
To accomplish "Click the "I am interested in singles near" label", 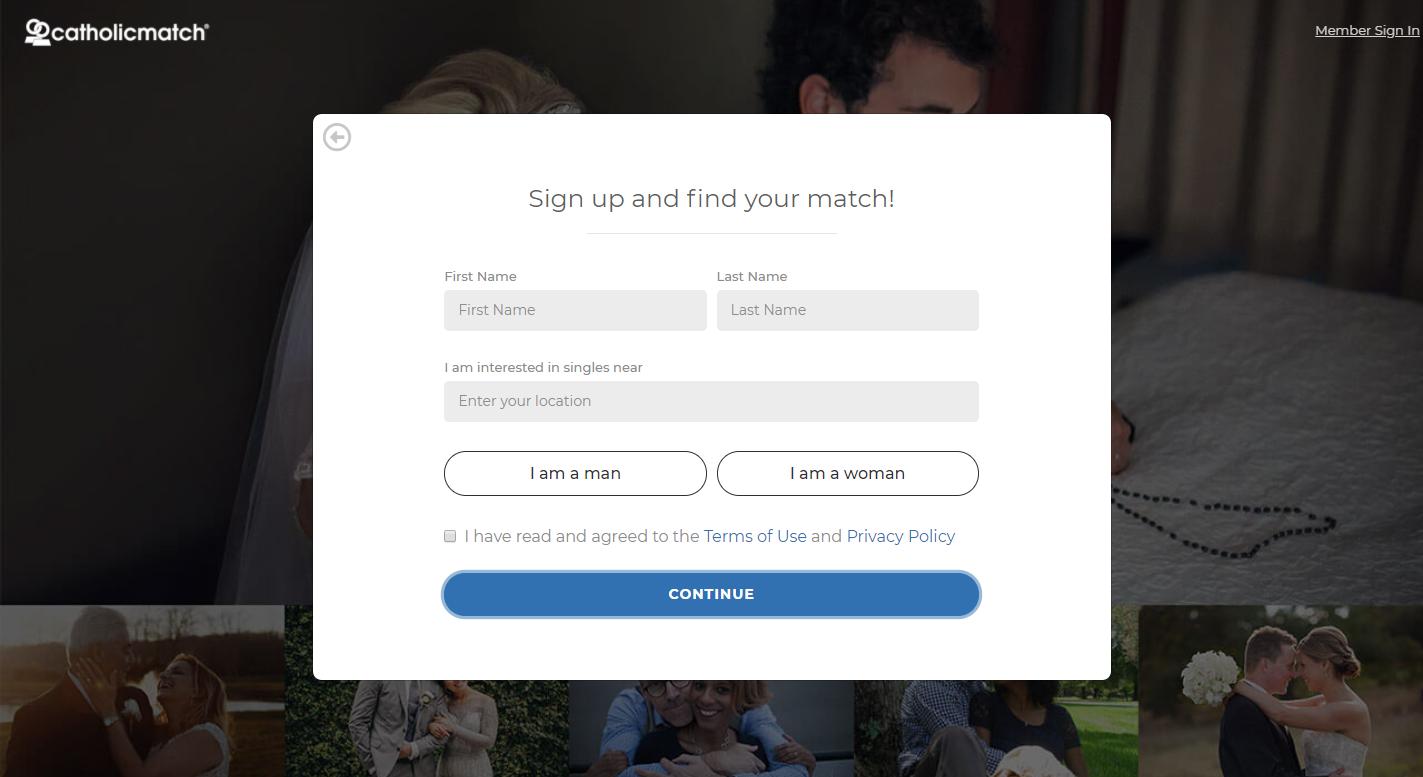I will point(543,367).
